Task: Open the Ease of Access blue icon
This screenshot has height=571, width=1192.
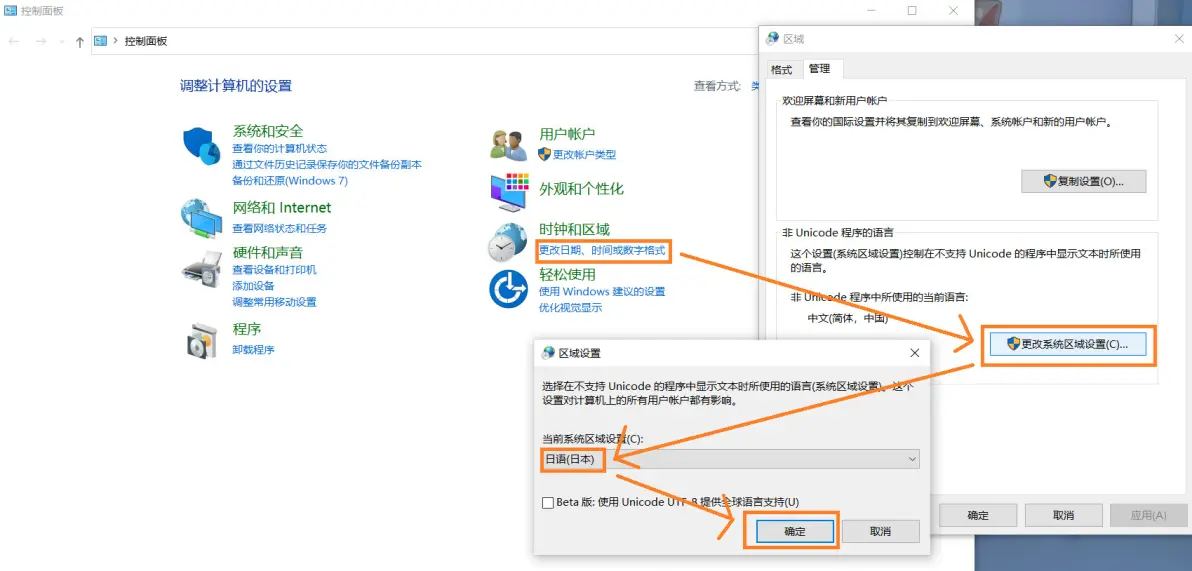Action: pyautogui.click(x=508, y=290)
